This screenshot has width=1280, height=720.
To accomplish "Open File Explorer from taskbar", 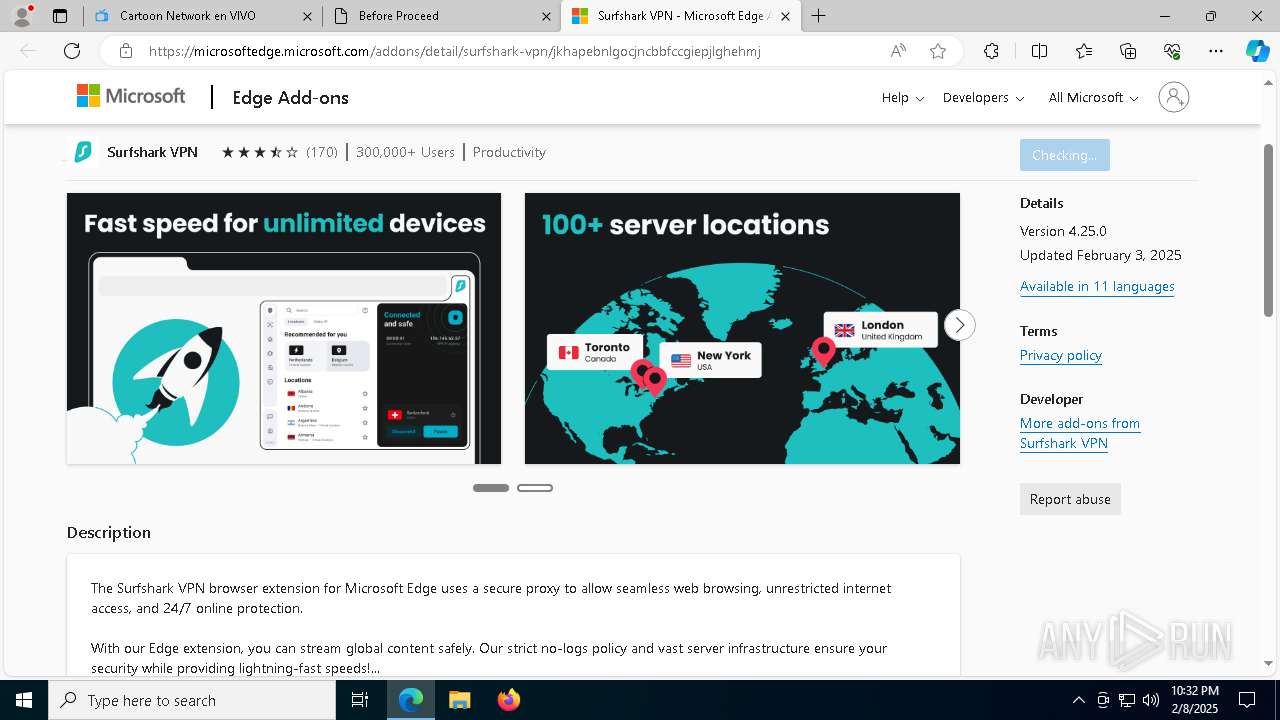I will click(x=459, y=700).
